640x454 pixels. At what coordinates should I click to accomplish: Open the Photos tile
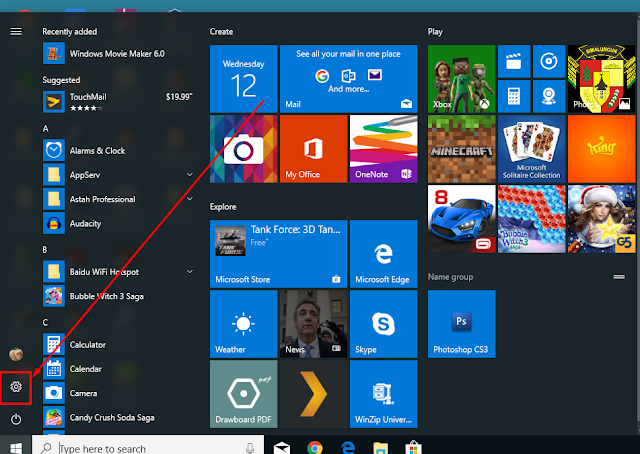point(602,79)
